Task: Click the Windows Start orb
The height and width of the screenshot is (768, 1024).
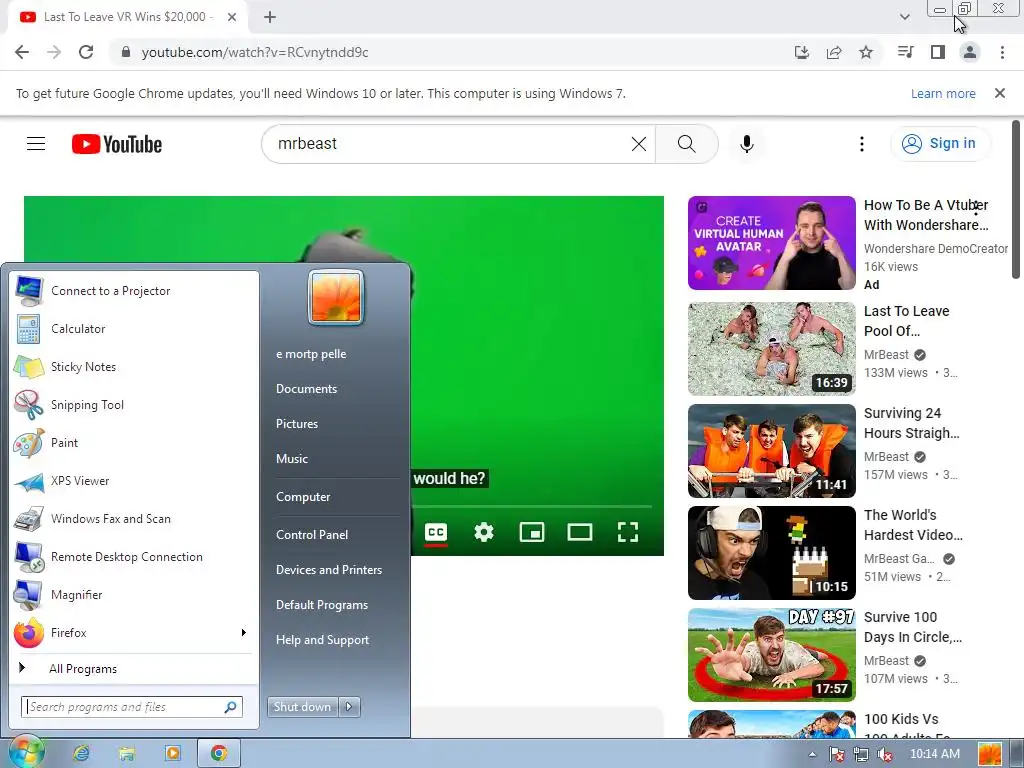Action: [27, 752]
